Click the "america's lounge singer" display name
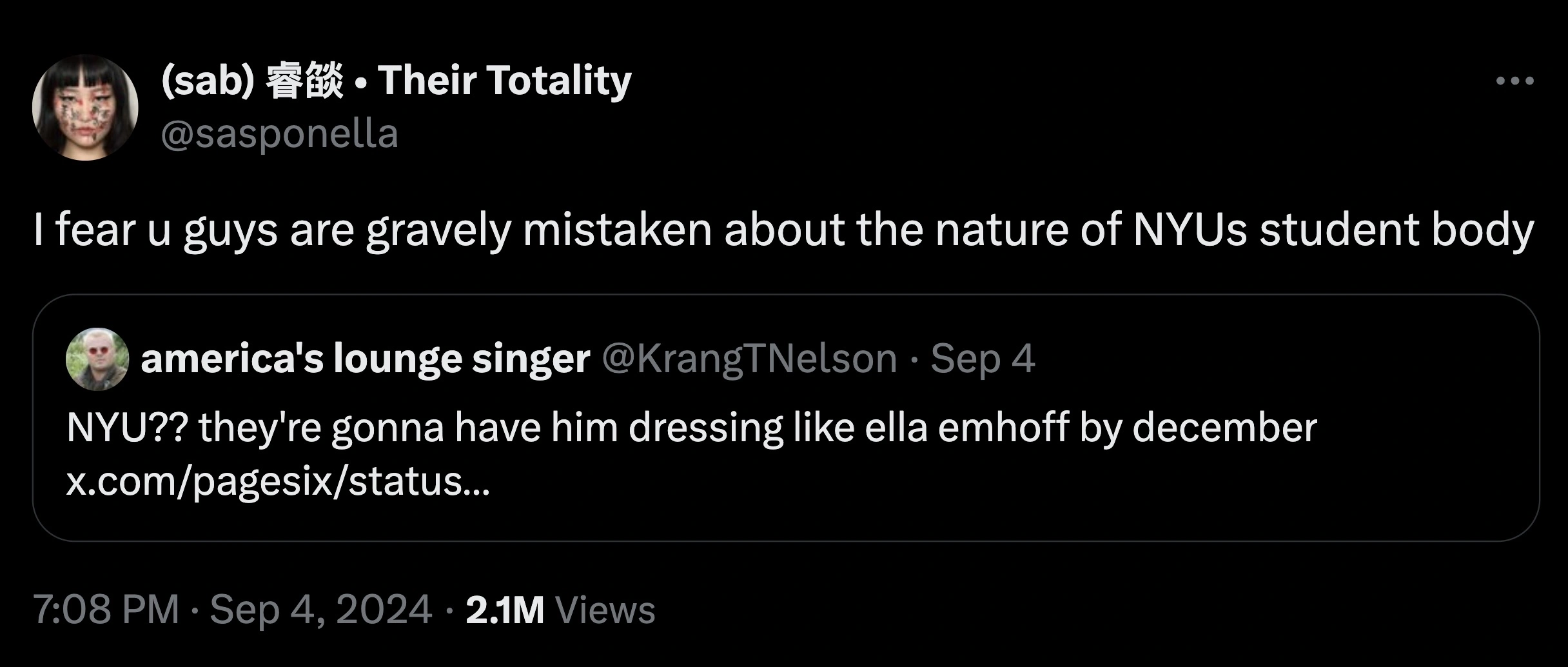1568x667 pixels. [x=365, y=359]
